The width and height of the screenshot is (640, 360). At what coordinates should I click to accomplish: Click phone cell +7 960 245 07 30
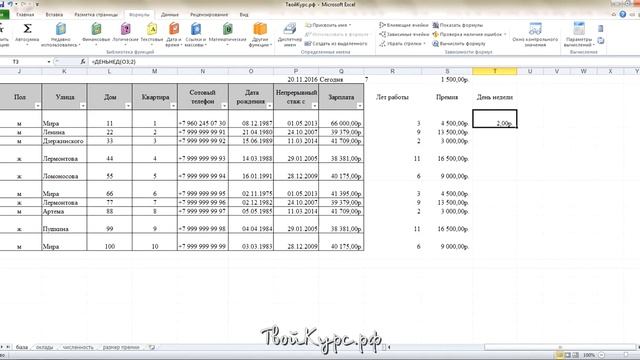click(203, 119)
